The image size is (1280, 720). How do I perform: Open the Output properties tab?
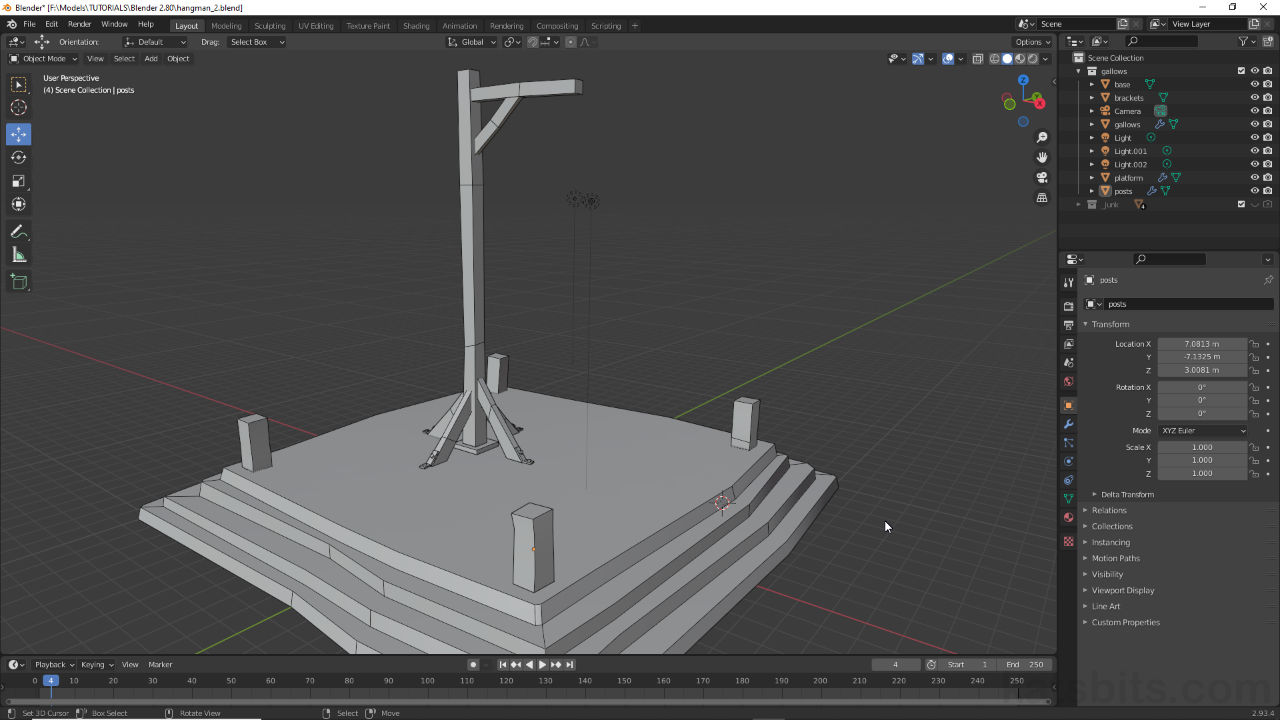[x=1068, y=325]
